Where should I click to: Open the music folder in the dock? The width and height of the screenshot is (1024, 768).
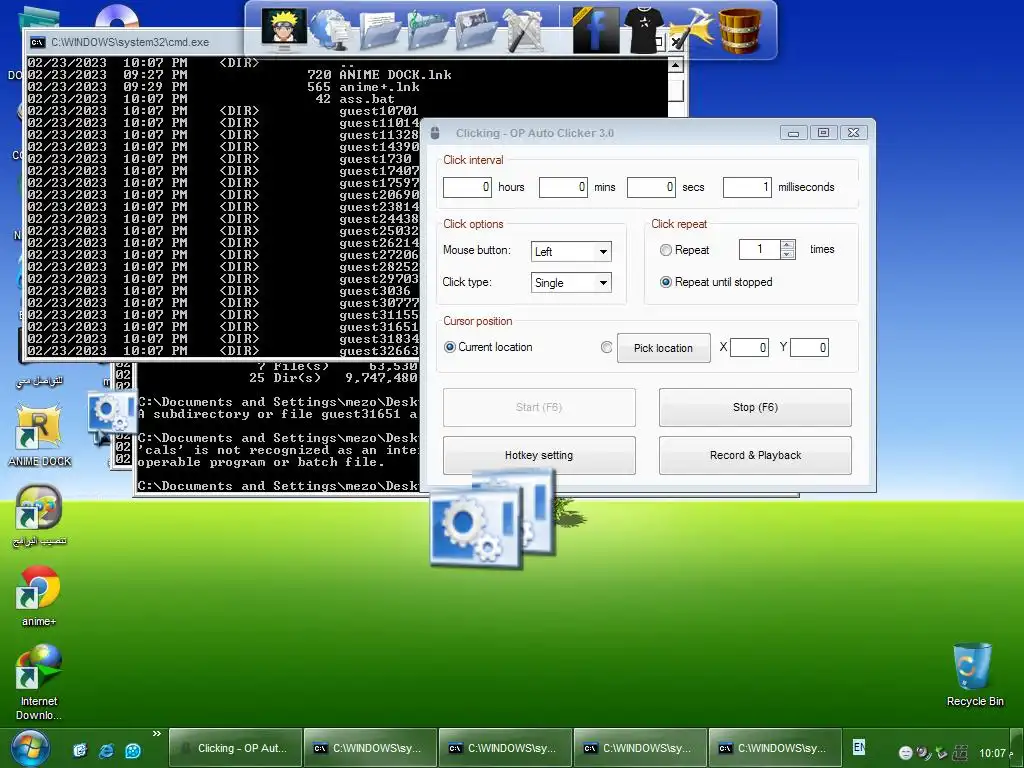(428, 30)
